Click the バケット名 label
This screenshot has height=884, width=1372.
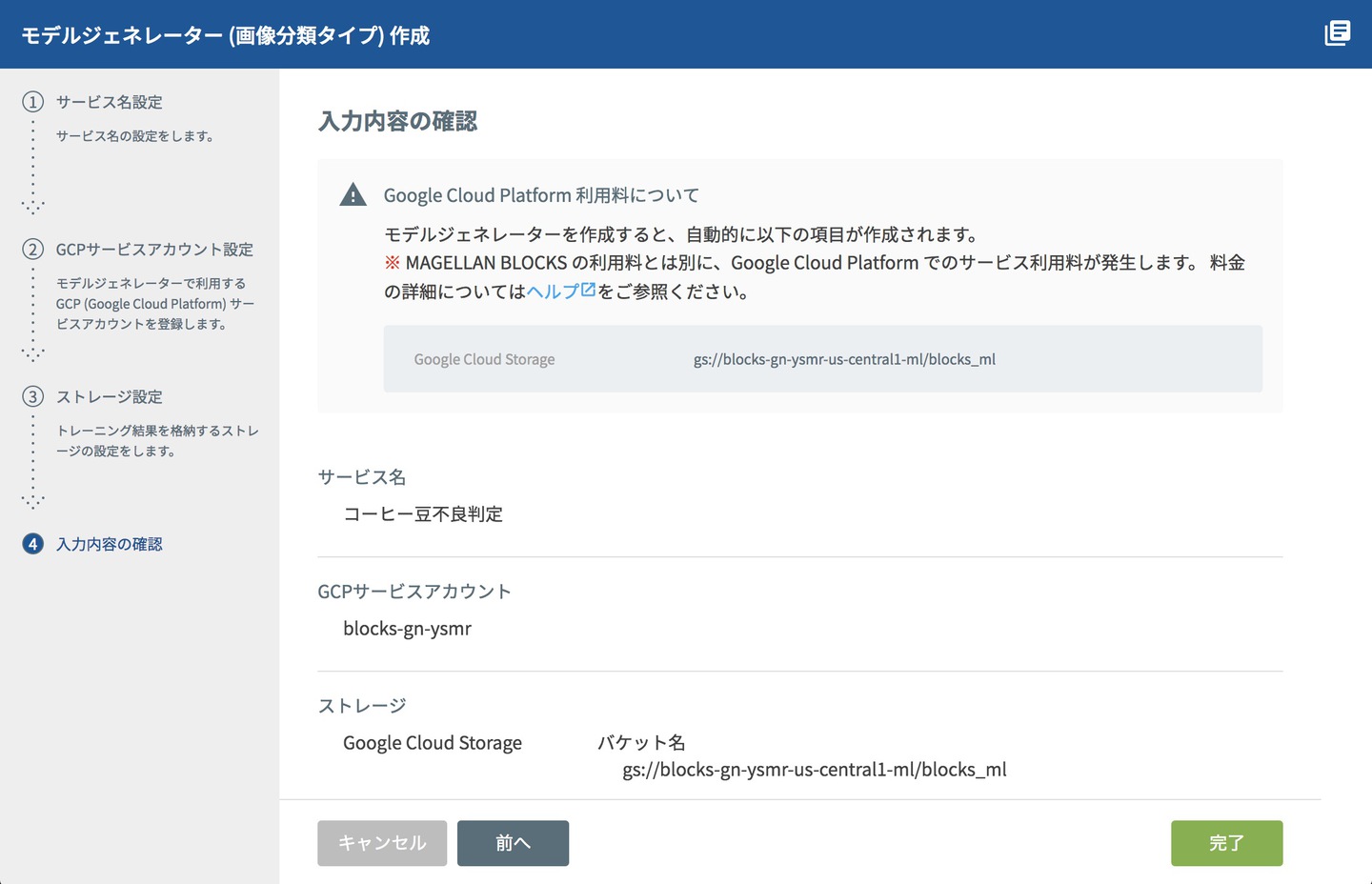pos(641,742)
